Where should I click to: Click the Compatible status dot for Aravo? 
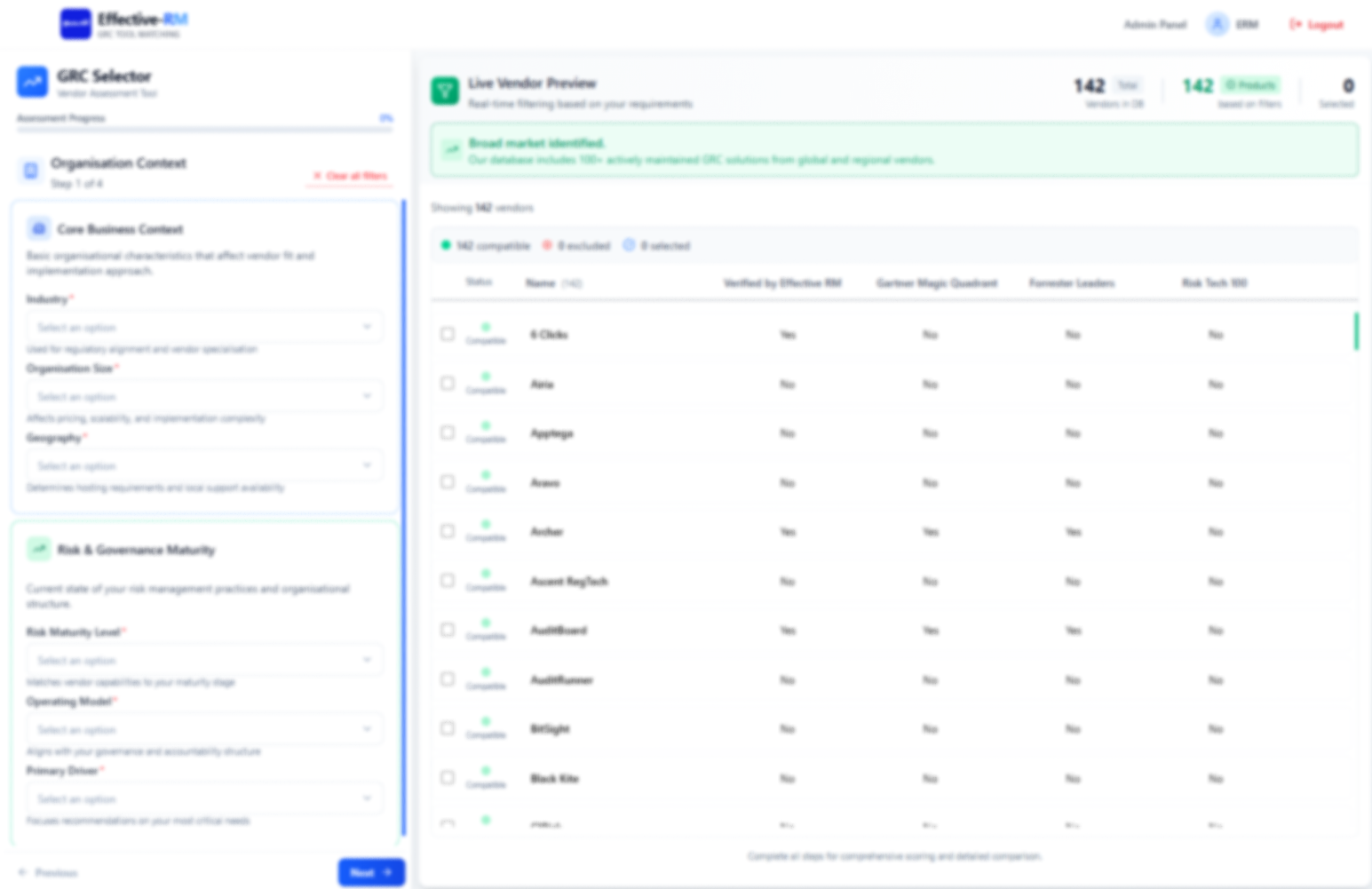click(x=486, y=475)
